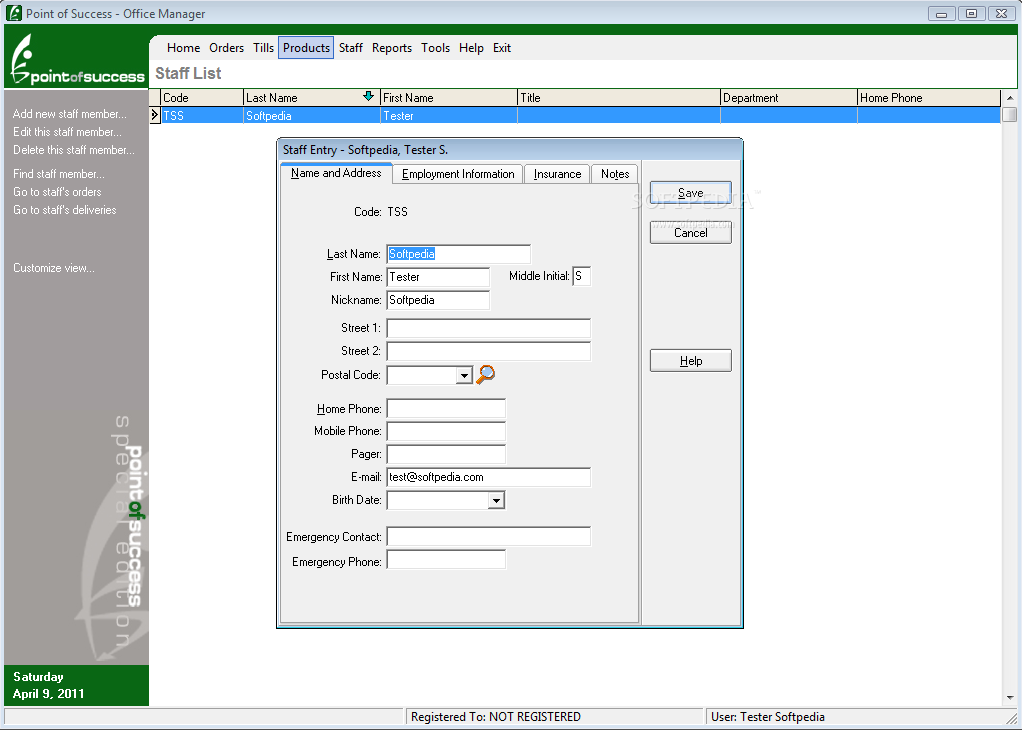The image size is (1022, 730).
Task: Click the Emergency Phone field
Action: (x=446, y=560)
